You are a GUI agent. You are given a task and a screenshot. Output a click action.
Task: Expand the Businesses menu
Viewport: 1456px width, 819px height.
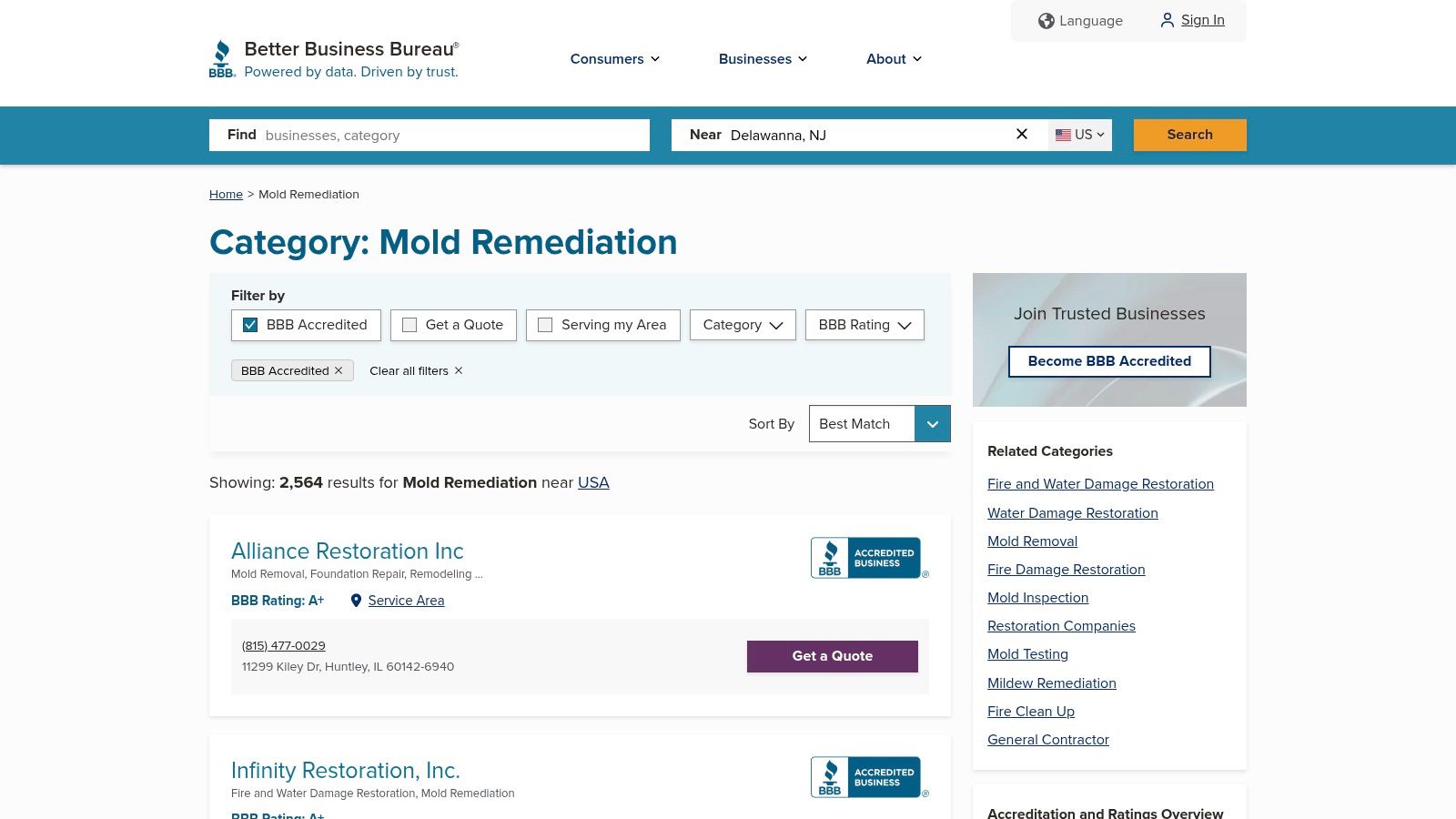click(763, 59)
